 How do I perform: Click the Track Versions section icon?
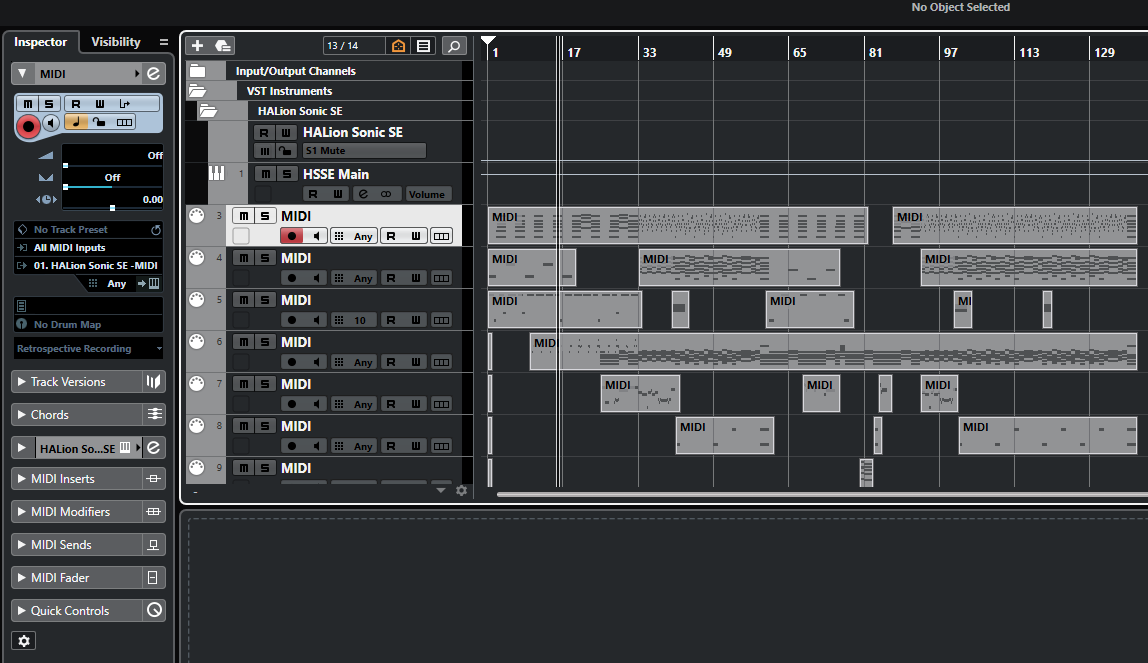153,381
